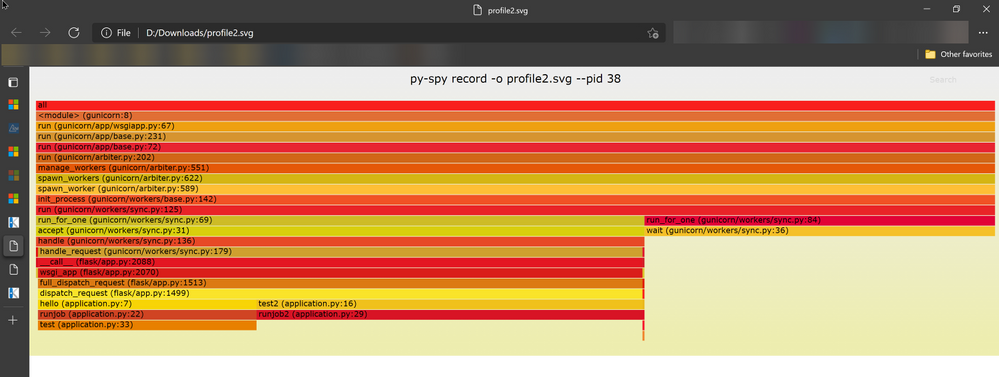Select run (gunicorn/app/base.py:231) frame

[x=515, y=136]
